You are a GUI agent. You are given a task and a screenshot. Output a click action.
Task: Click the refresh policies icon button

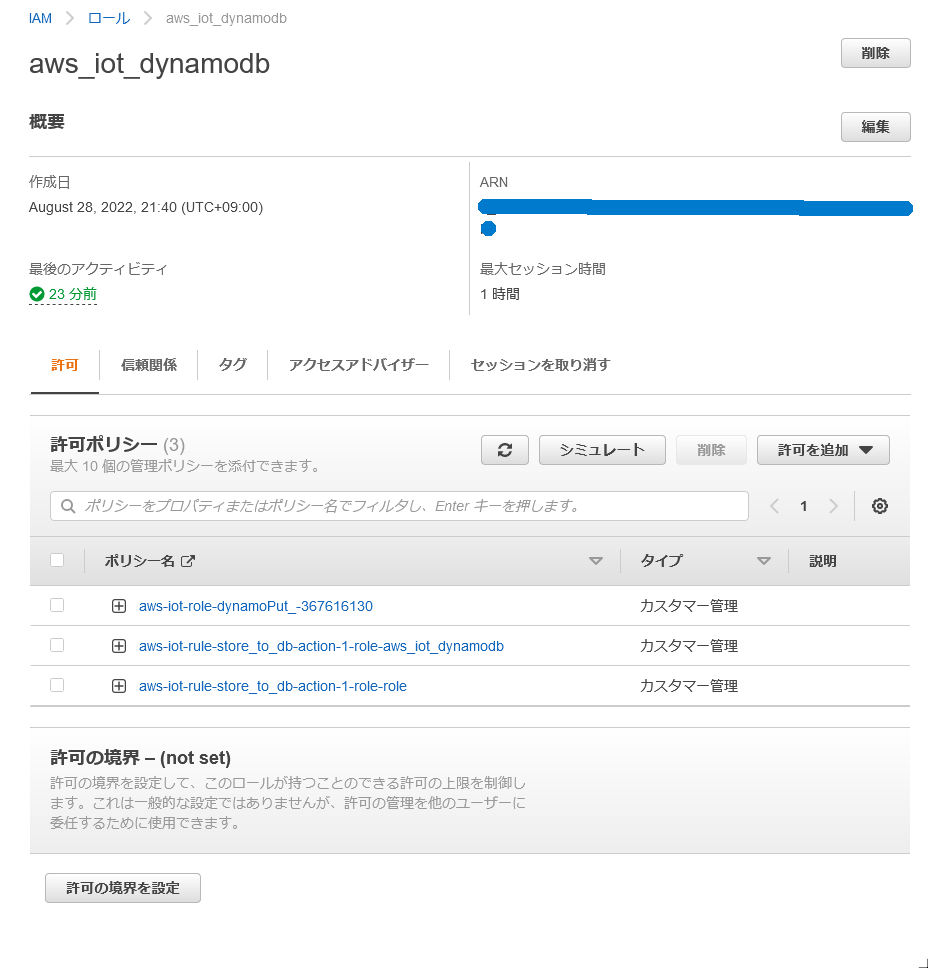click(504, 450)
